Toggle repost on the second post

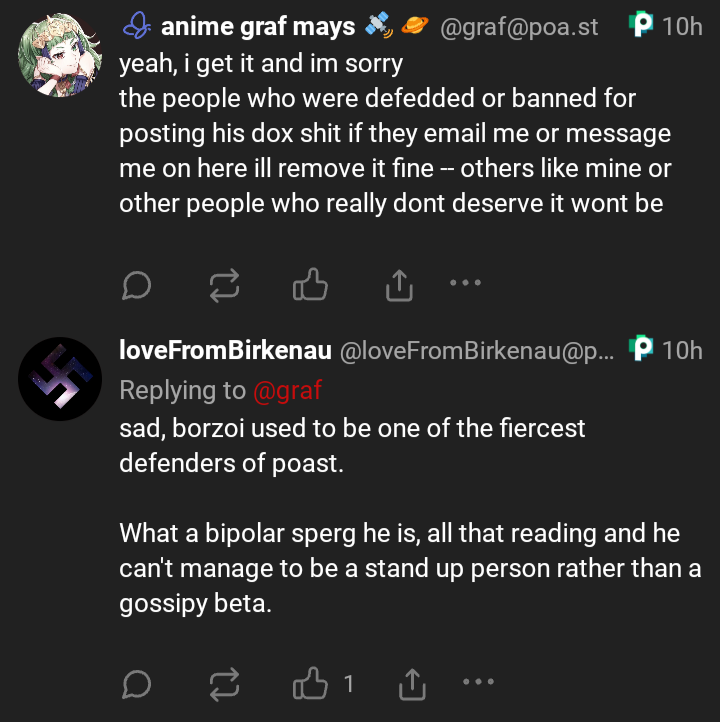tap(223, 684)
